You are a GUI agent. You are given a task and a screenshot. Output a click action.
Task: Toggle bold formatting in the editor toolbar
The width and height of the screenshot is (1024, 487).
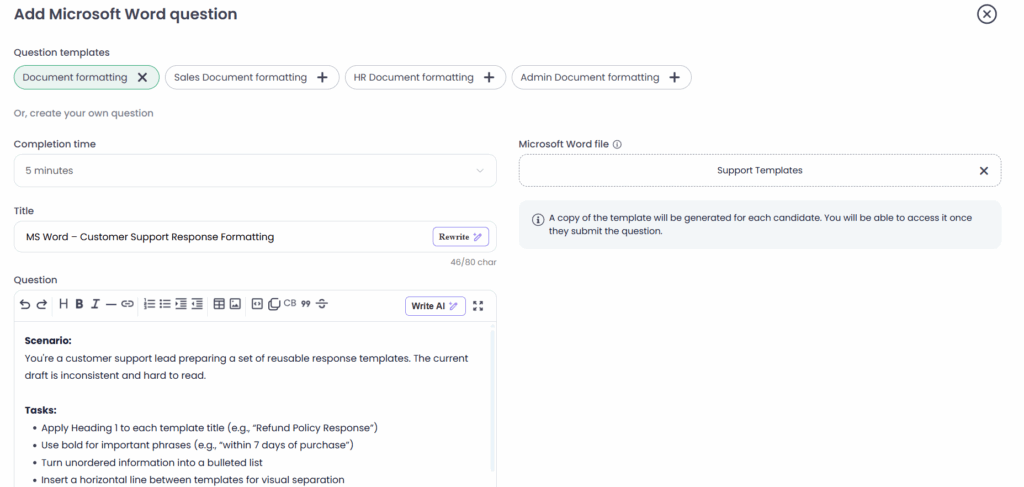[79, 304]
